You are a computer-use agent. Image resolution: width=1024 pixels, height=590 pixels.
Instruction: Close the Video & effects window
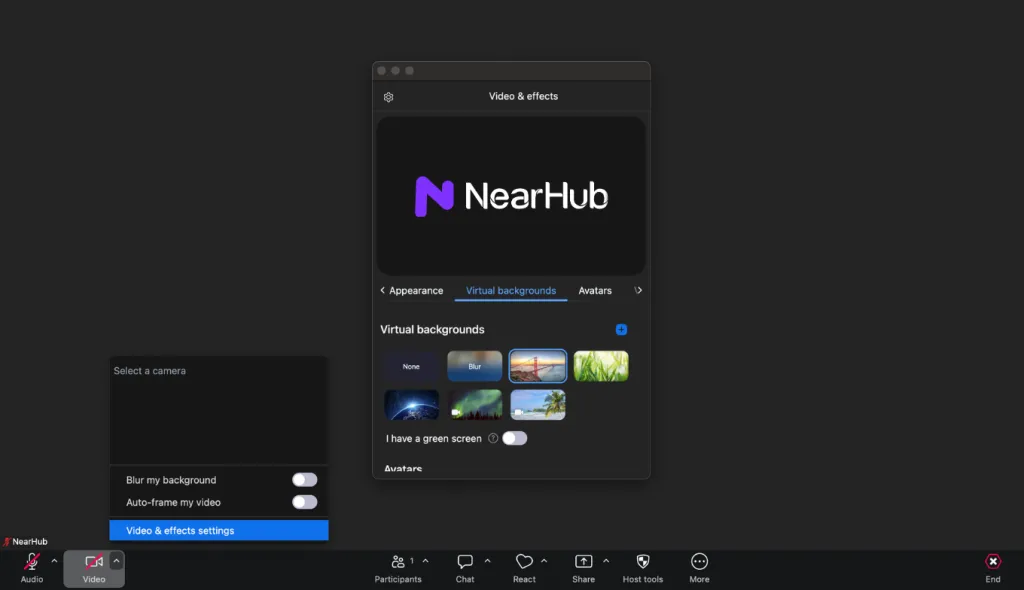pyautogui.click(x=381, y=71)
